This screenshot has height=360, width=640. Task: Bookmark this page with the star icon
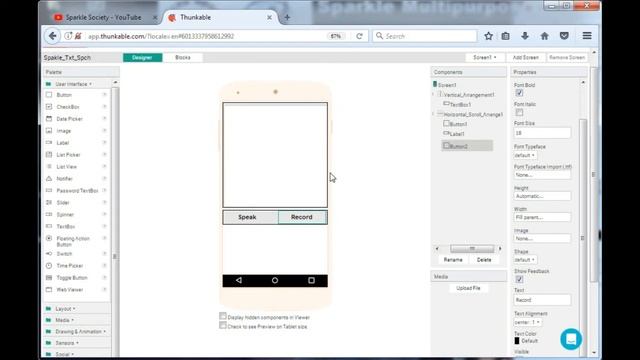489,36
